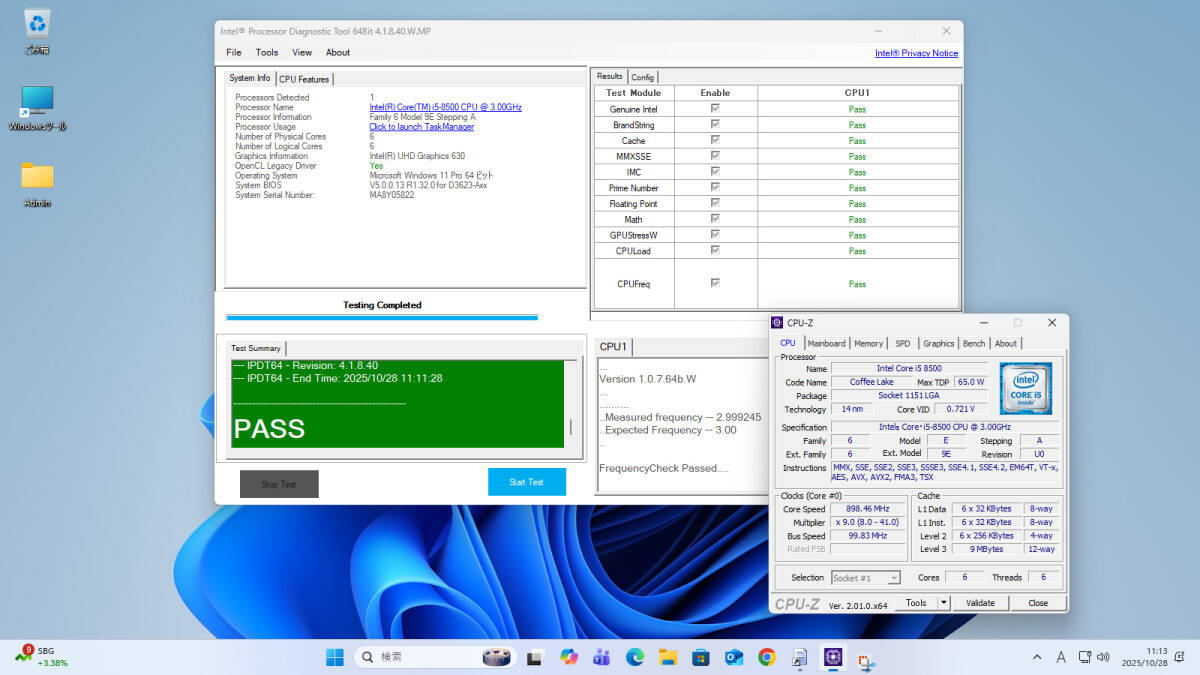Open the Intel Privacy Notice link
The image size is (1200, 675).
916,53
